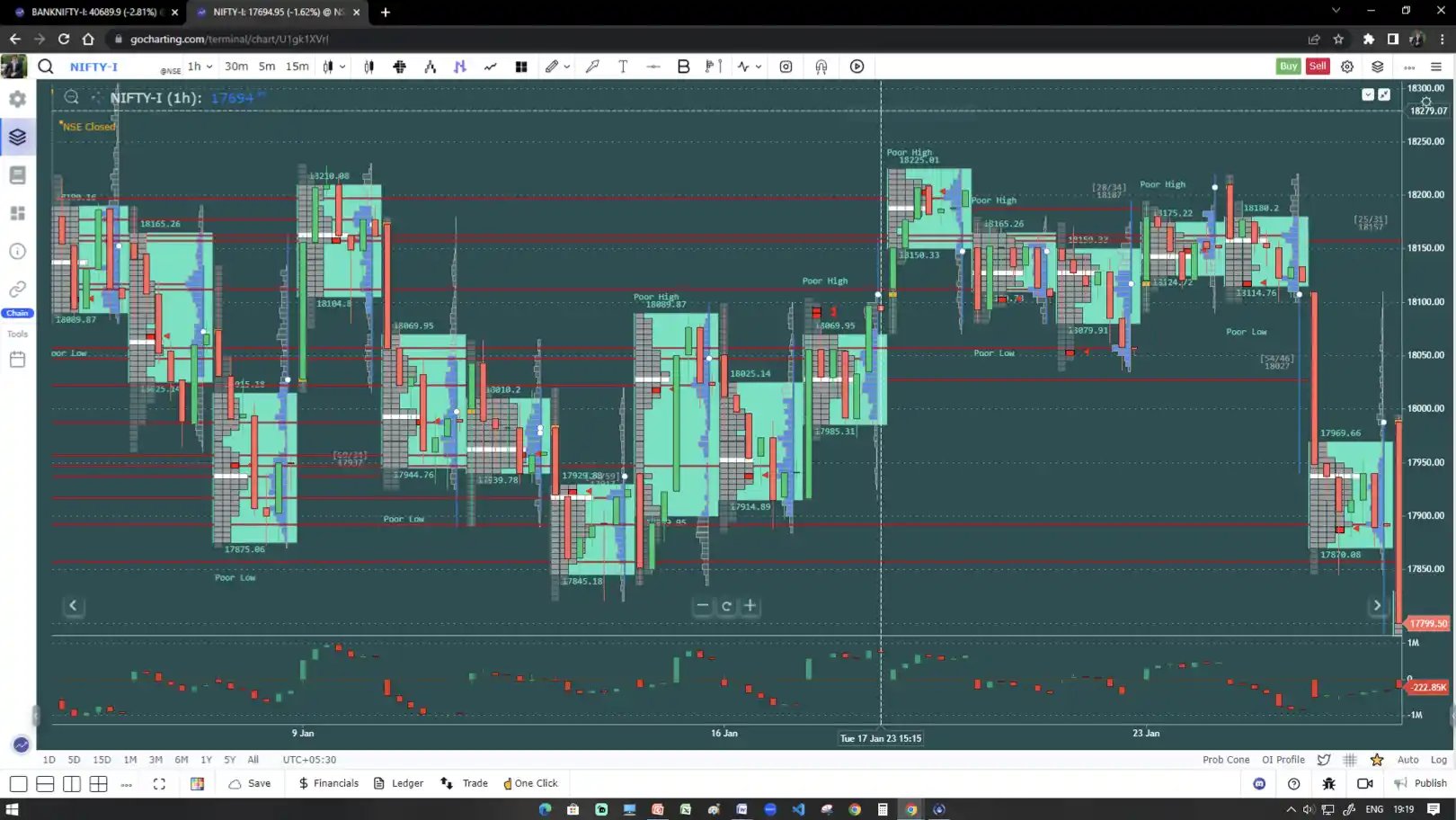
Task: Open the hamburger menu in top right
Action: tap(1435, 67)
